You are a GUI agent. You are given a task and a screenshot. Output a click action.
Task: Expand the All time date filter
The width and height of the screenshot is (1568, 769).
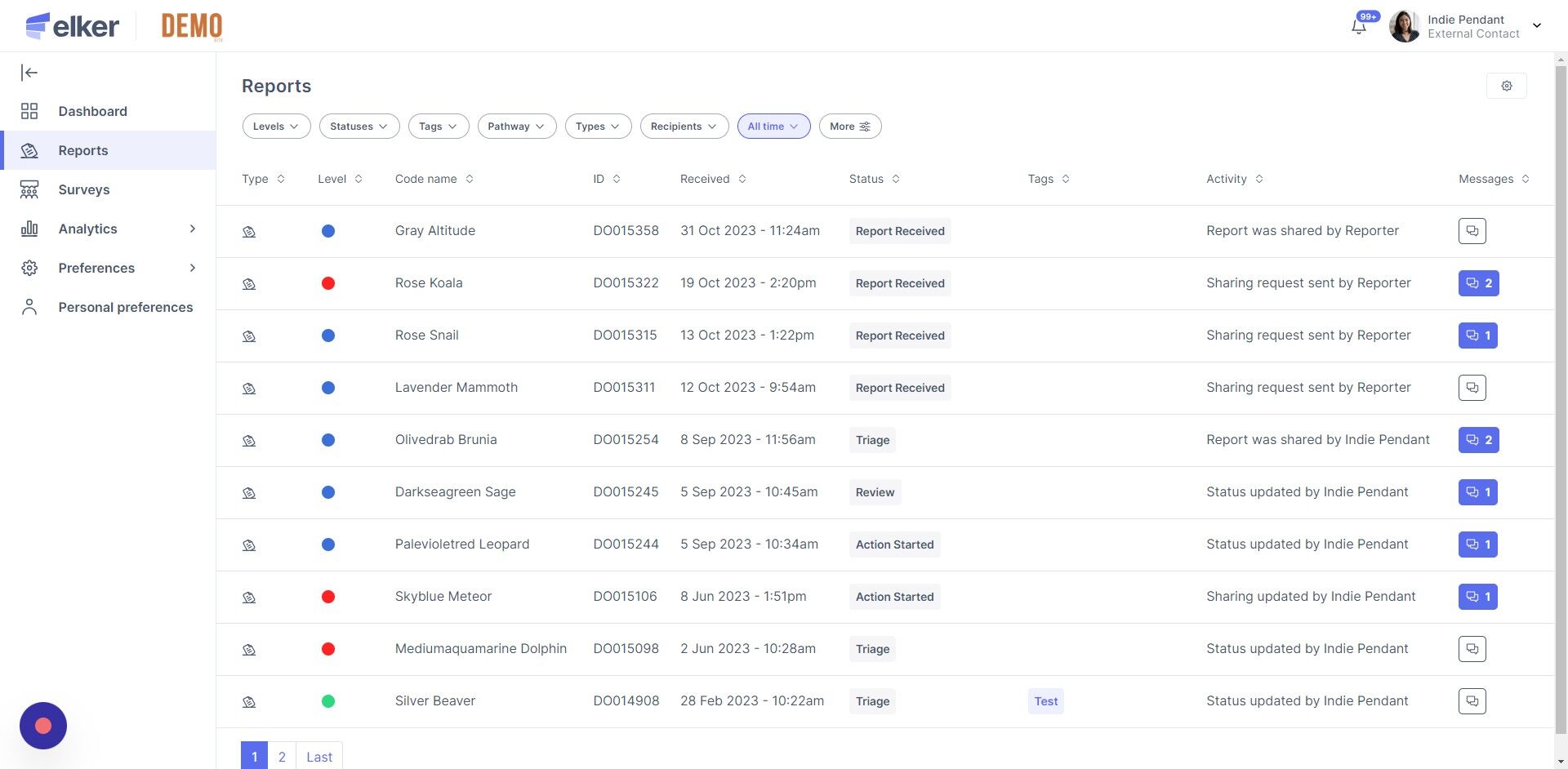(773, 127)
